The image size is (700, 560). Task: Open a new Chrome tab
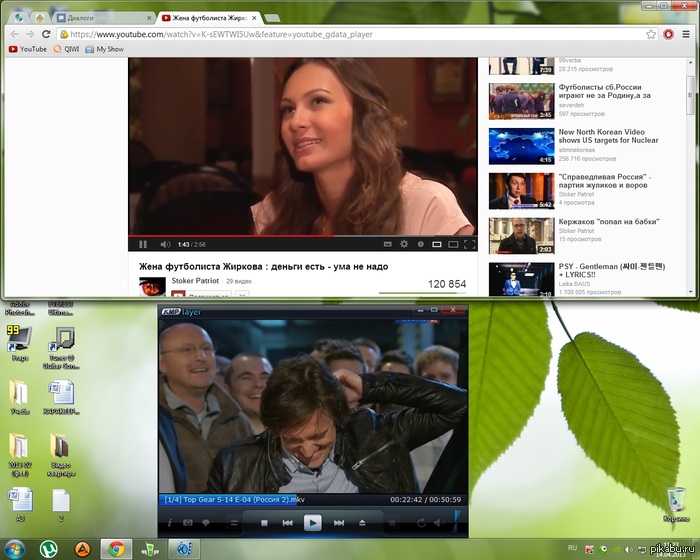click(272, 18)
